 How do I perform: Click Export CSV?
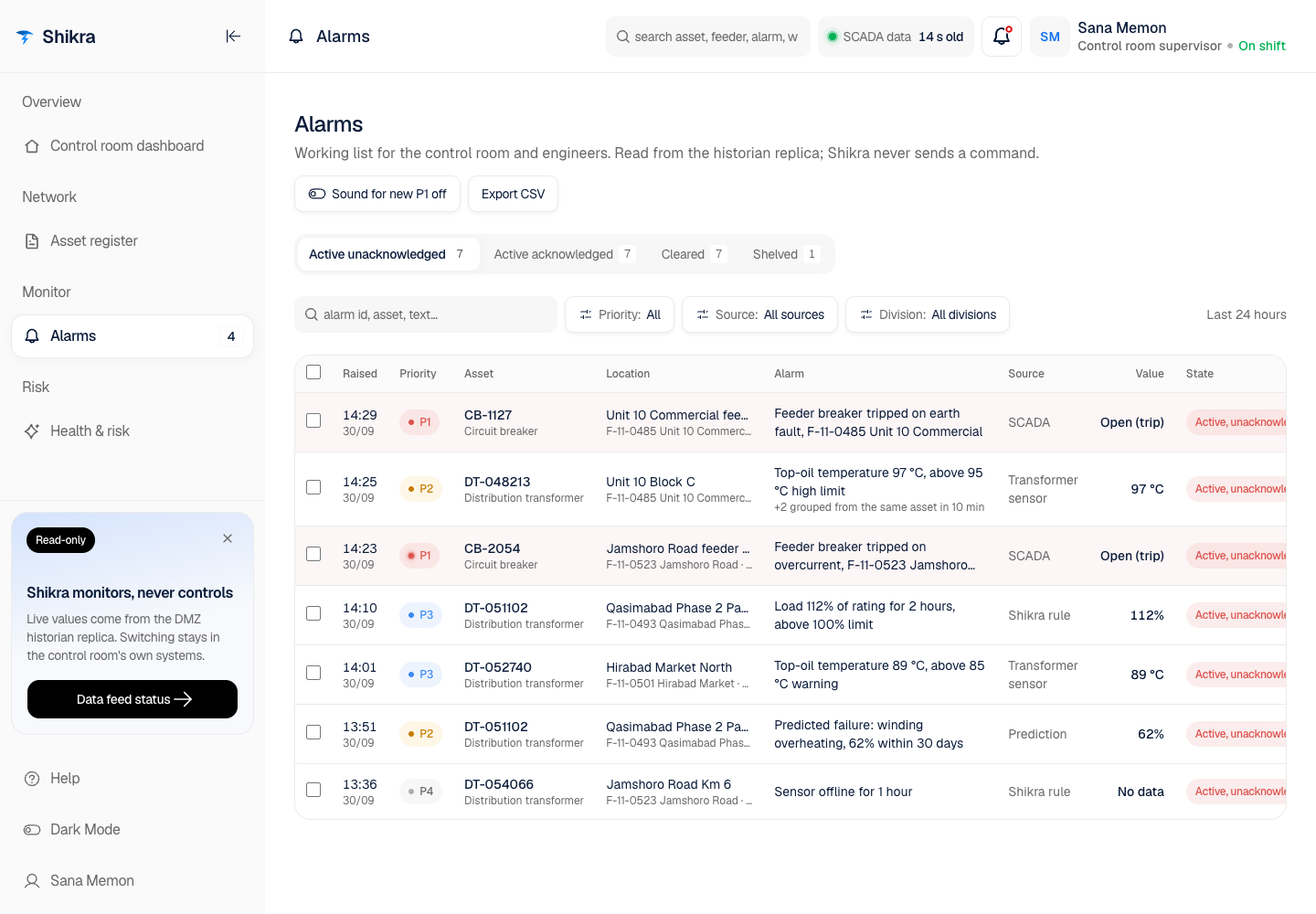pyautogui.click(x=513, y=194)
